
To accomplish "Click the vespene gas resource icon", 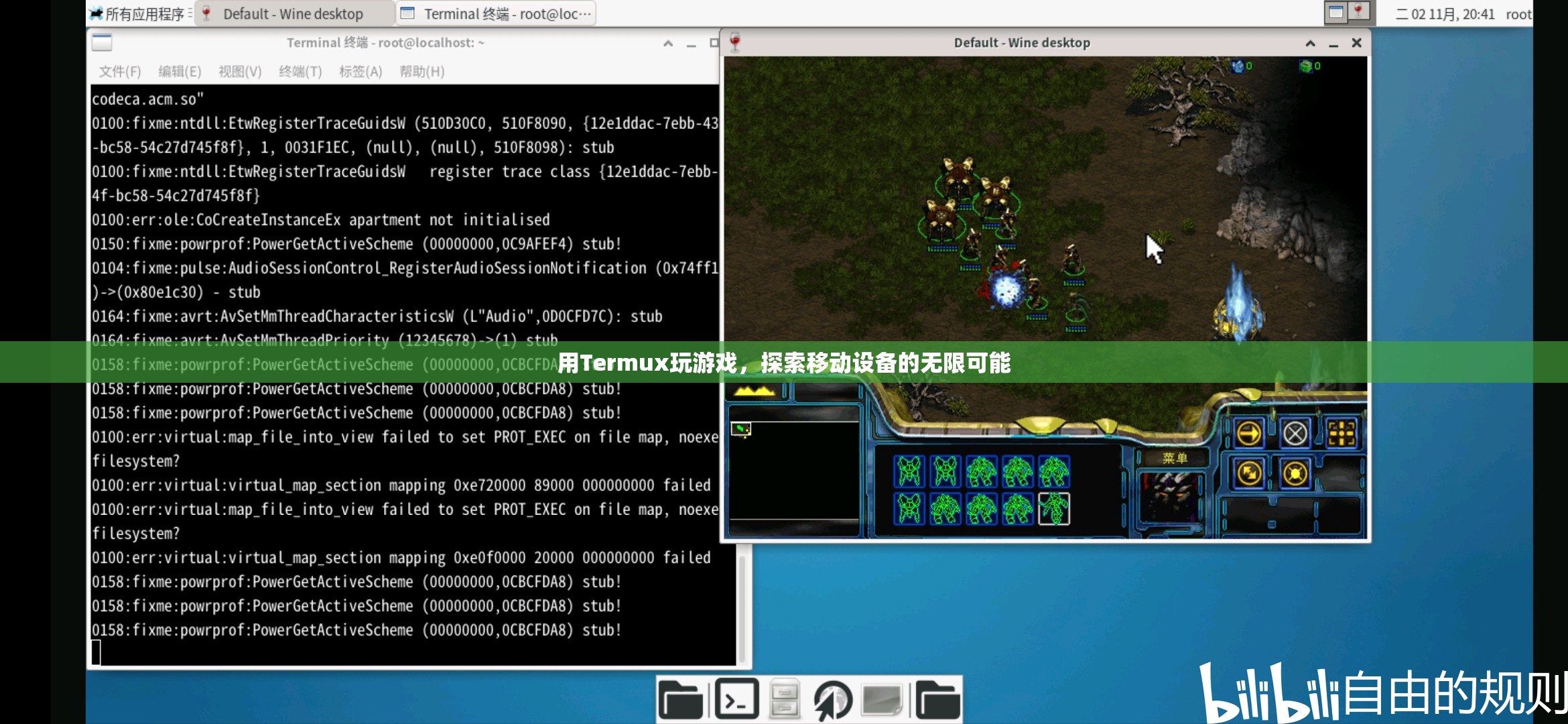I will point(1305,66).
